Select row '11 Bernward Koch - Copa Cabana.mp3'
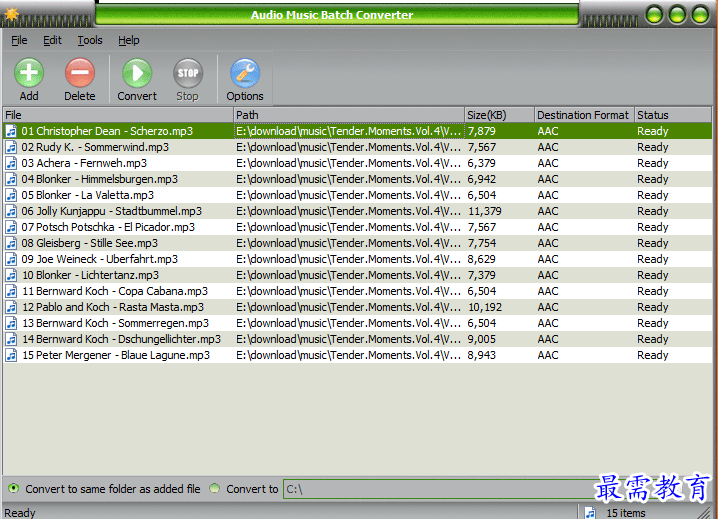 pyautogui.click(x=358, y=291)
